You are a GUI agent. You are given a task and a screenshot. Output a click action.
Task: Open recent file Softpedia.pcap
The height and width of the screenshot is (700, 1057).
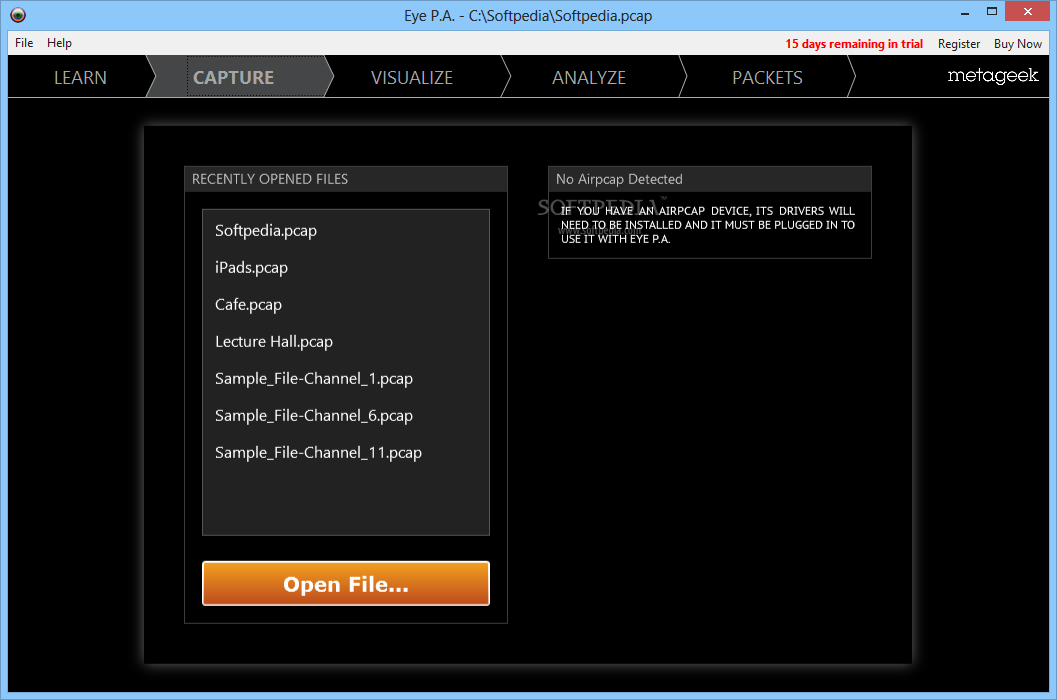(x=266, y=231)
